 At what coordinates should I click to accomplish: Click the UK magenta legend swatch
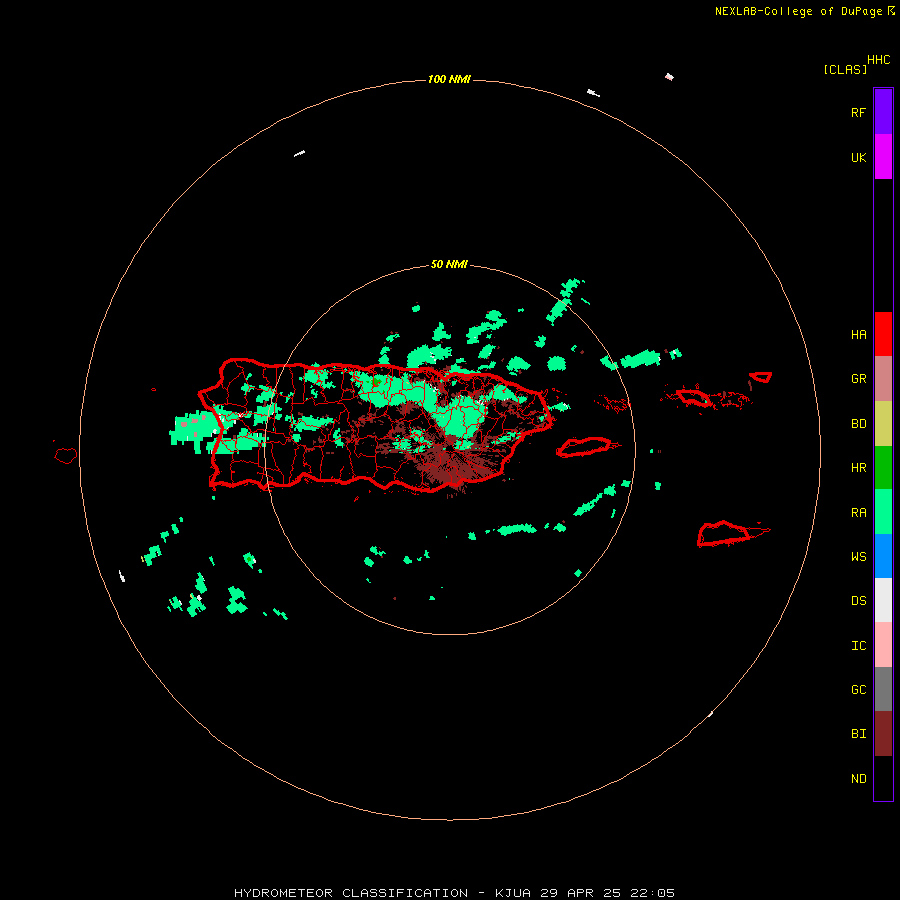[x=883, y=157]
